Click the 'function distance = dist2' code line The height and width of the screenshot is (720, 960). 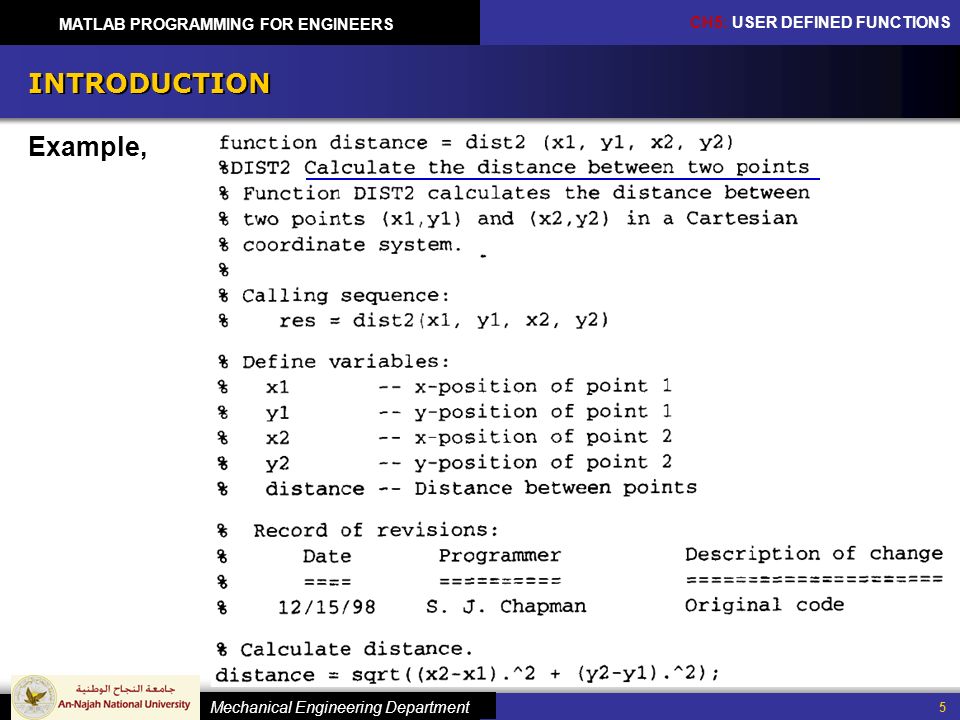click(x=476, y=143)
